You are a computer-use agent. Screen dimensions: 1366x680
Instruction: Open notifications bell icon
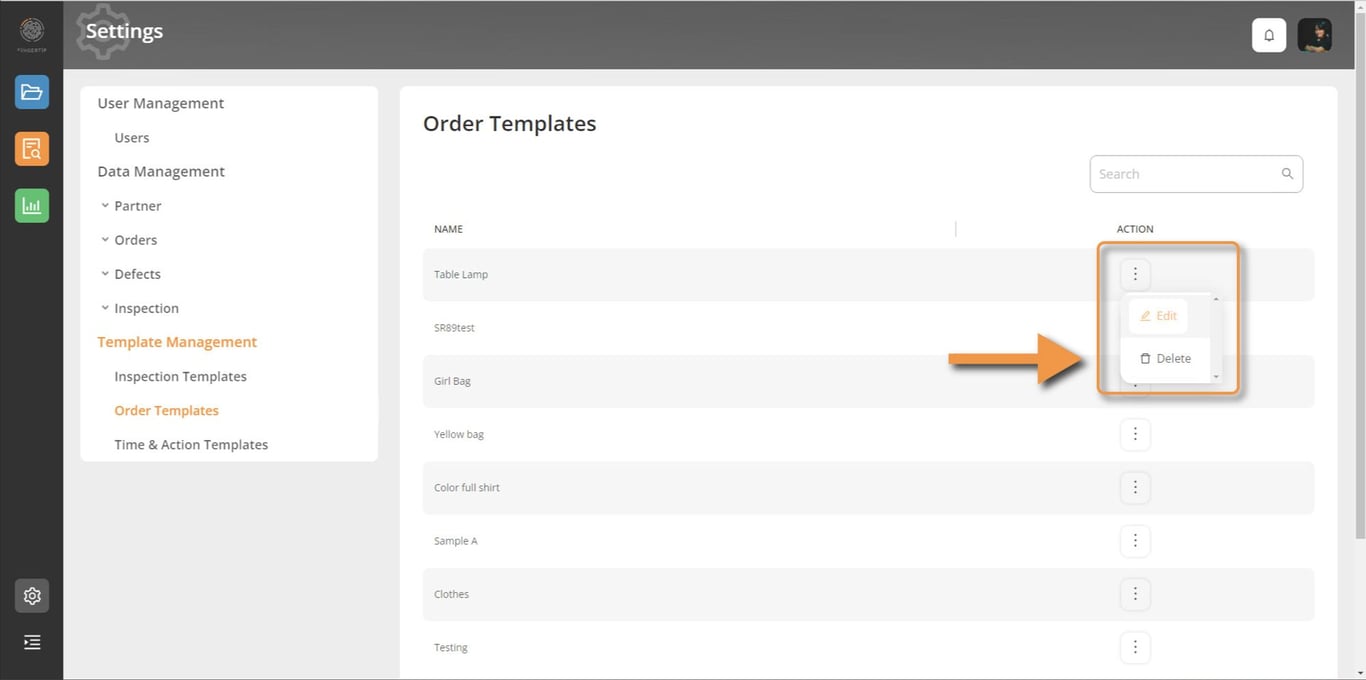1269,35
